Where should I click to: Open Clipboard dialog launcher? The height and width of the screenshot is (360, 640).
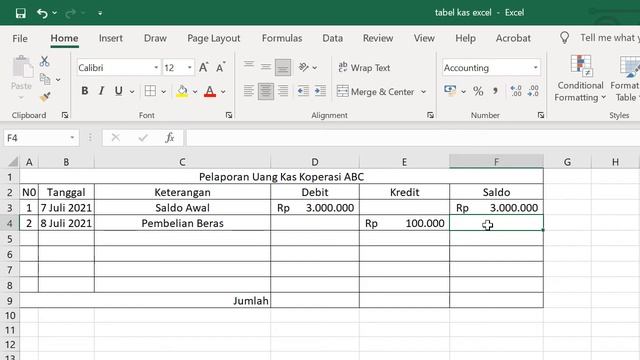tap(64, 115)
